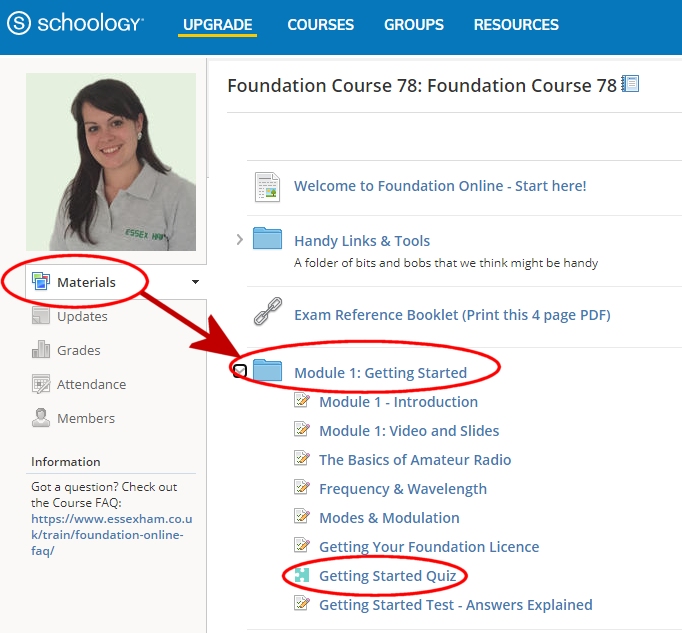Click the Handy Links & Tools folder icon
This screenshot has height=633, width=682.
point(267,238)
